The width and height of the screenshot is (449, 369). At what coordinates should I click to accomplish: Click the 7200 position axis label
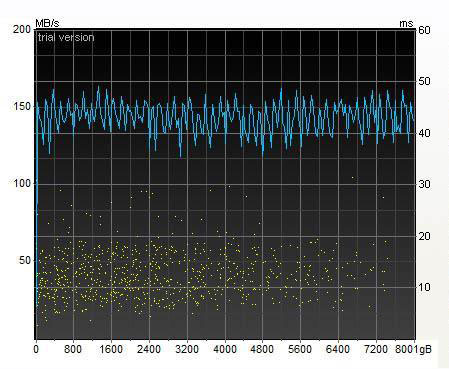coord(376,349)
